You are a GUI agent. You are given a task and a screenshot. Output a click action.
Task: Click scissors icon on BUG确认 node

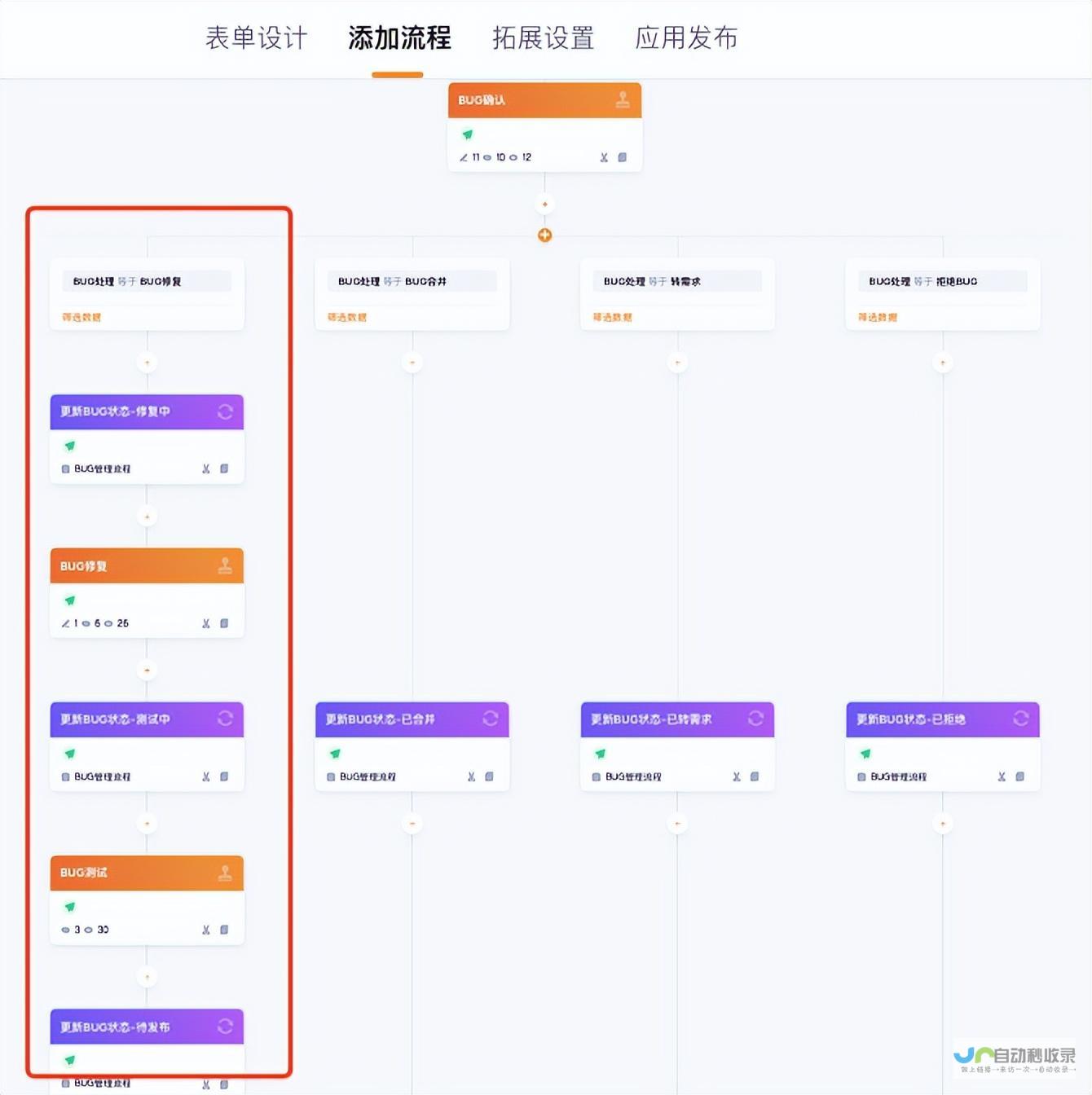click(x=604, y=157)
